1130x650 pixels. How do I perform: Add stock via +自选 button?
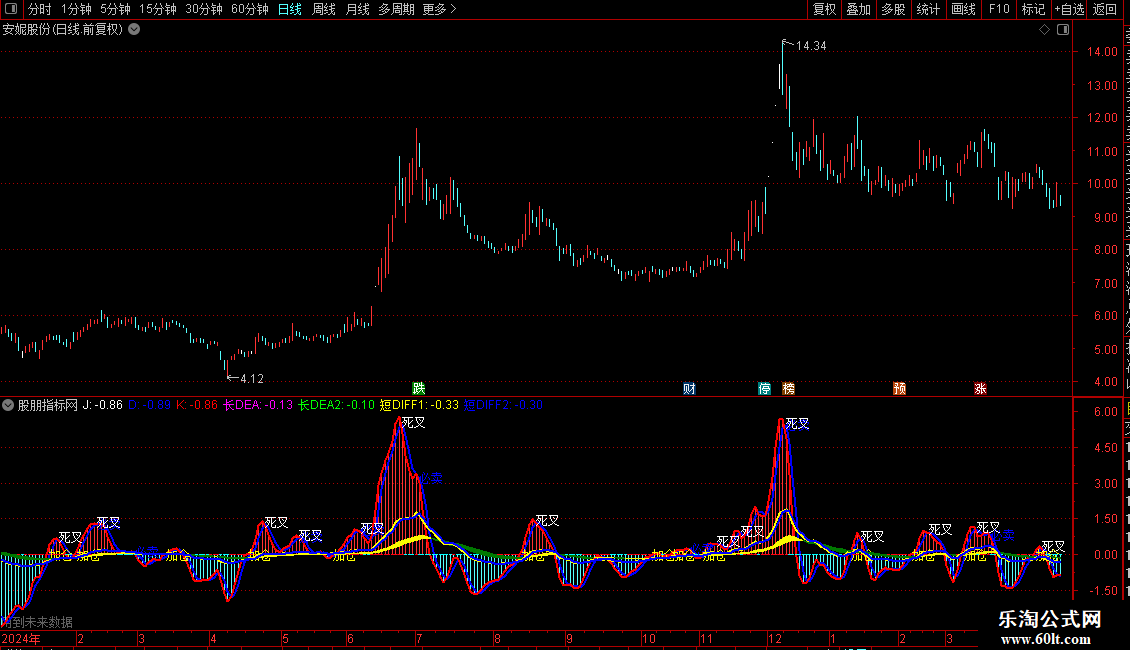tap(1069, 9)
